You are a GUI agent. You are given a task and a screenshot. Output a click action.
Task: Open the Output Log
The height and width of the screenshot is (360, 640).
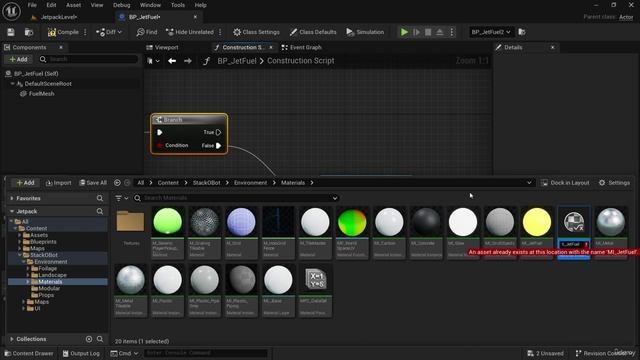click(81, 353)
